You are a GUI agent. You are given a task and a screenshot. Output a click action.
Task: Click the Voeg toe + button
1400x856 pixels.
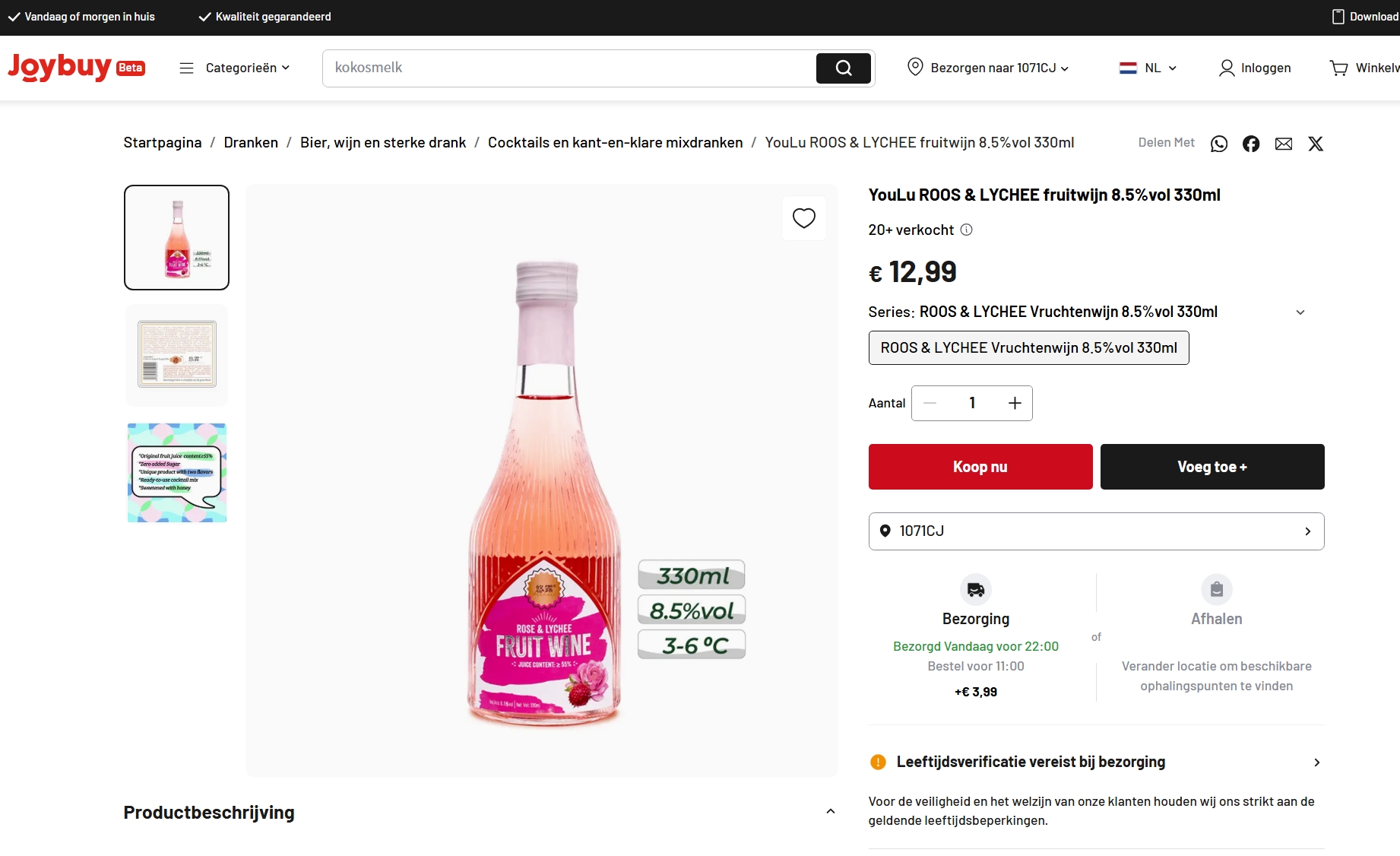tap(1212, 467)
